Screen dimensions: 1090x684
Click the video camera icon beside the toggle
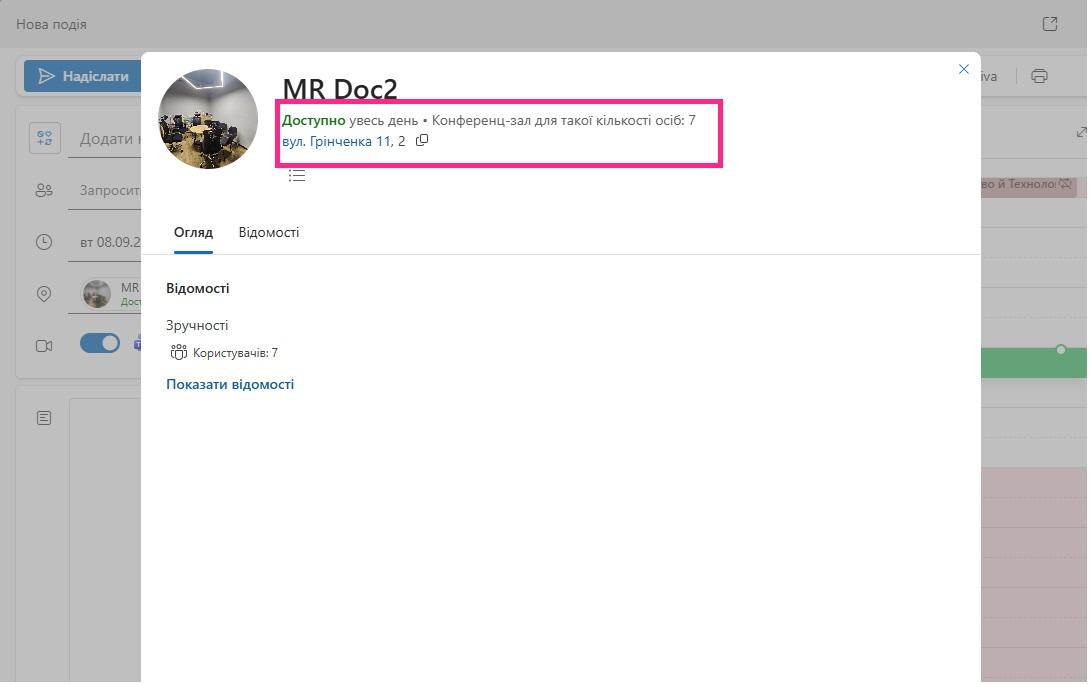pos(44,346)
